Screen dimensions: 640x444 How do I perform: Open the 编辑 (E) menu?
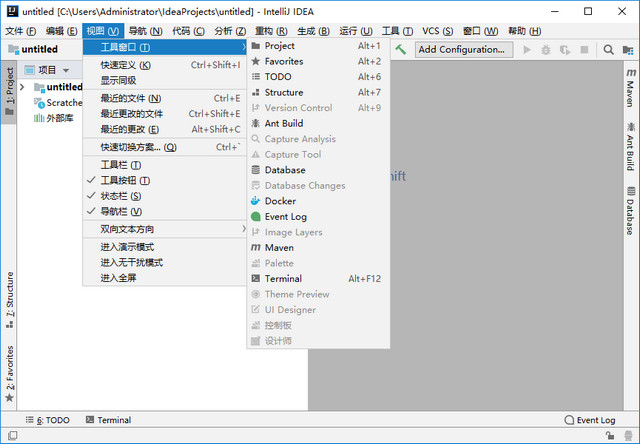[61, 31]
